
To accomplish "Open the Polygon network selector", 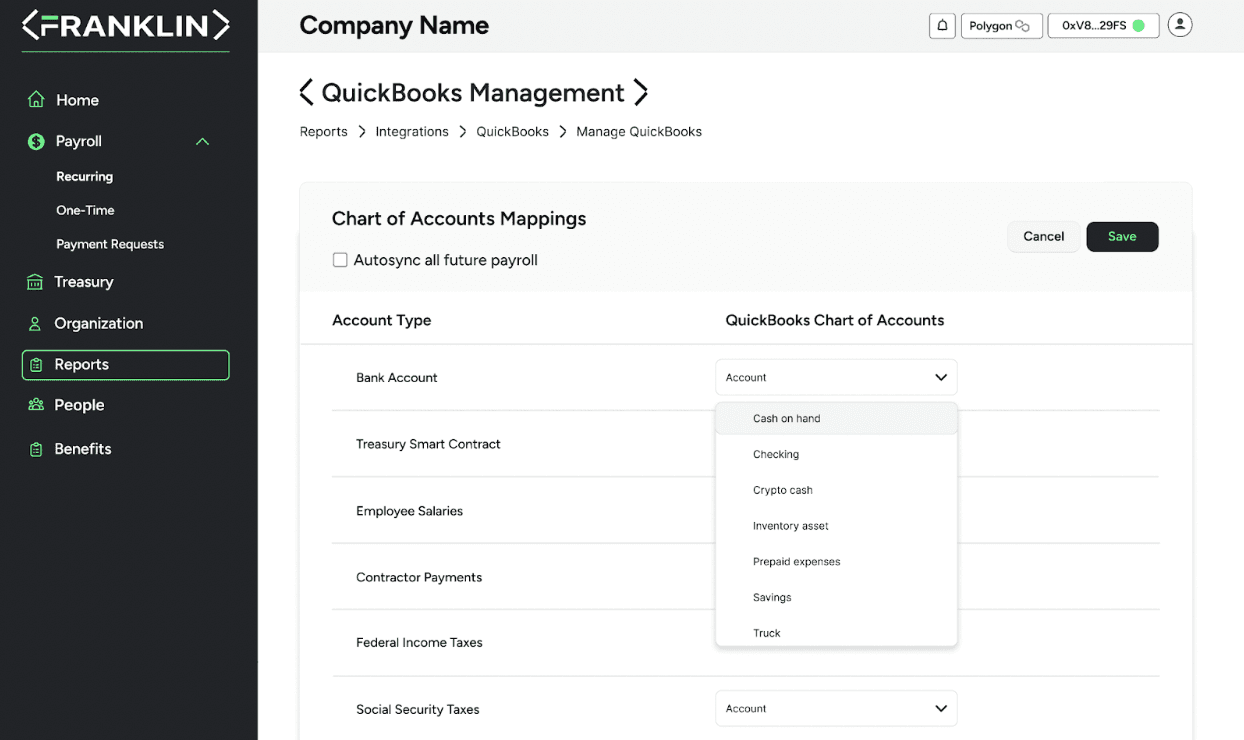I will [x=1000, y=26].
